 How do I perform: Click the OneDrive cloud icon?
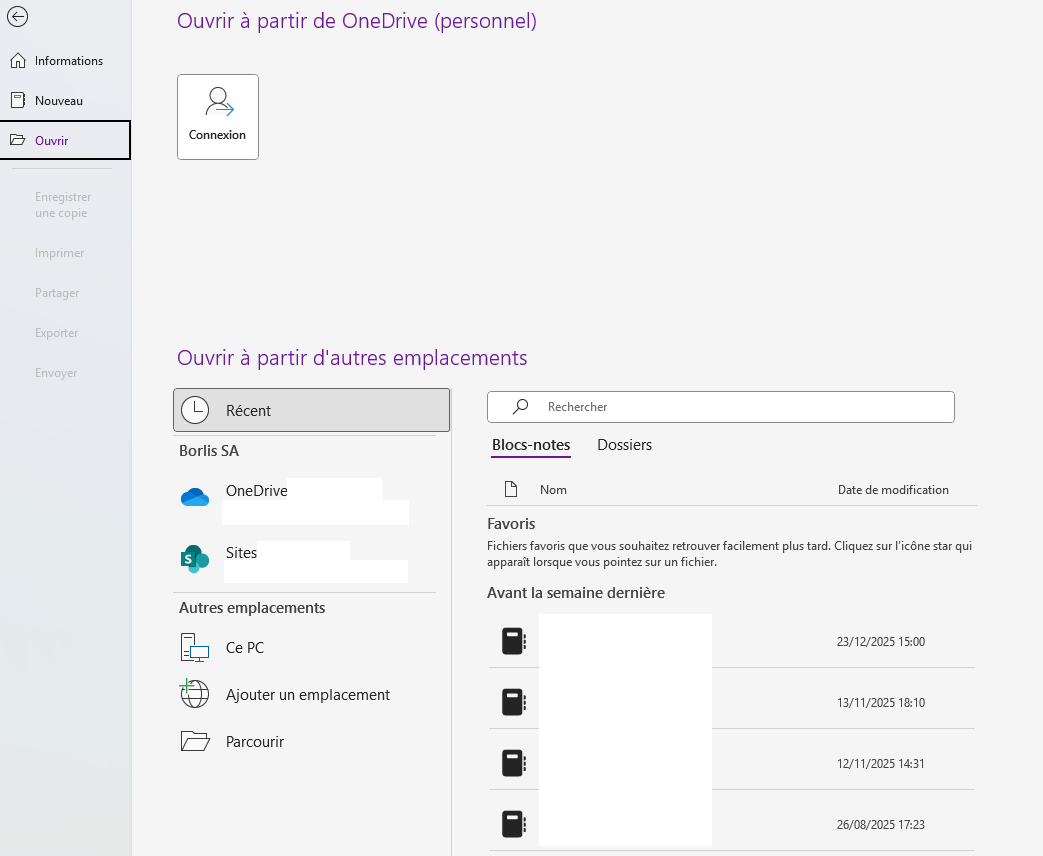pos(195,497)
